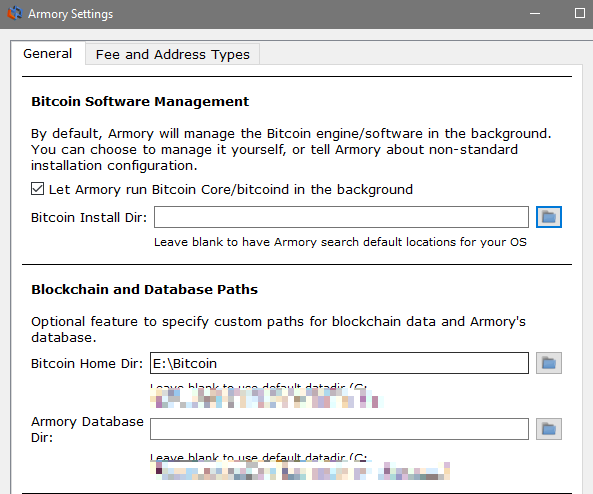Click the Bitcoin Software Management heading
This screenshot has width=593, height=494.
140,101
